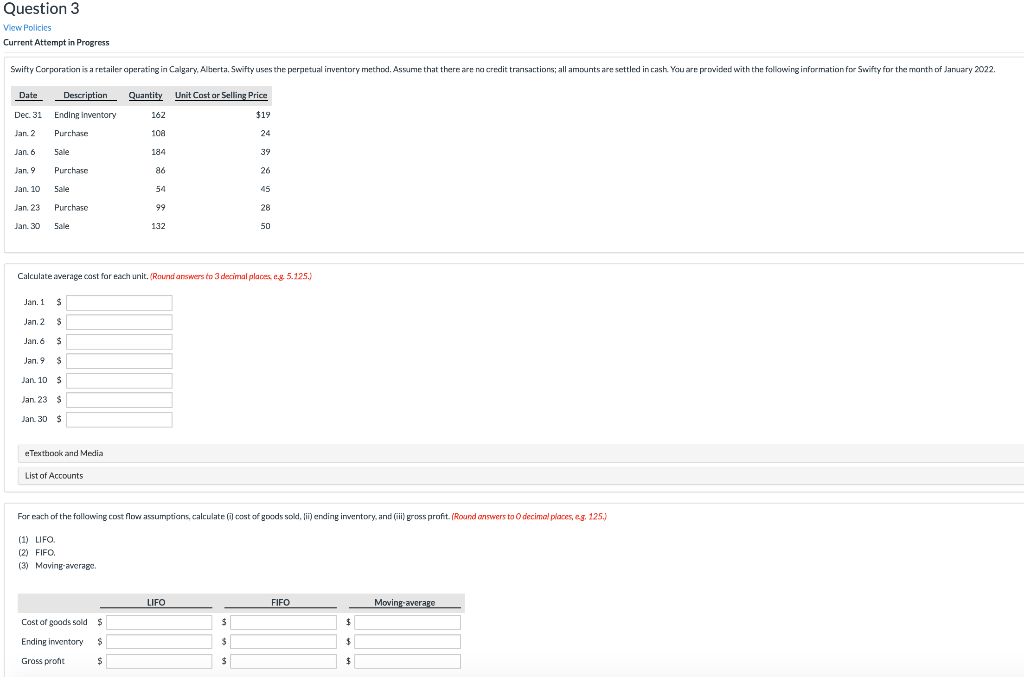Click the Quantity column header
The width and height of the screenshot is (1024, 677).
[145, 95]
